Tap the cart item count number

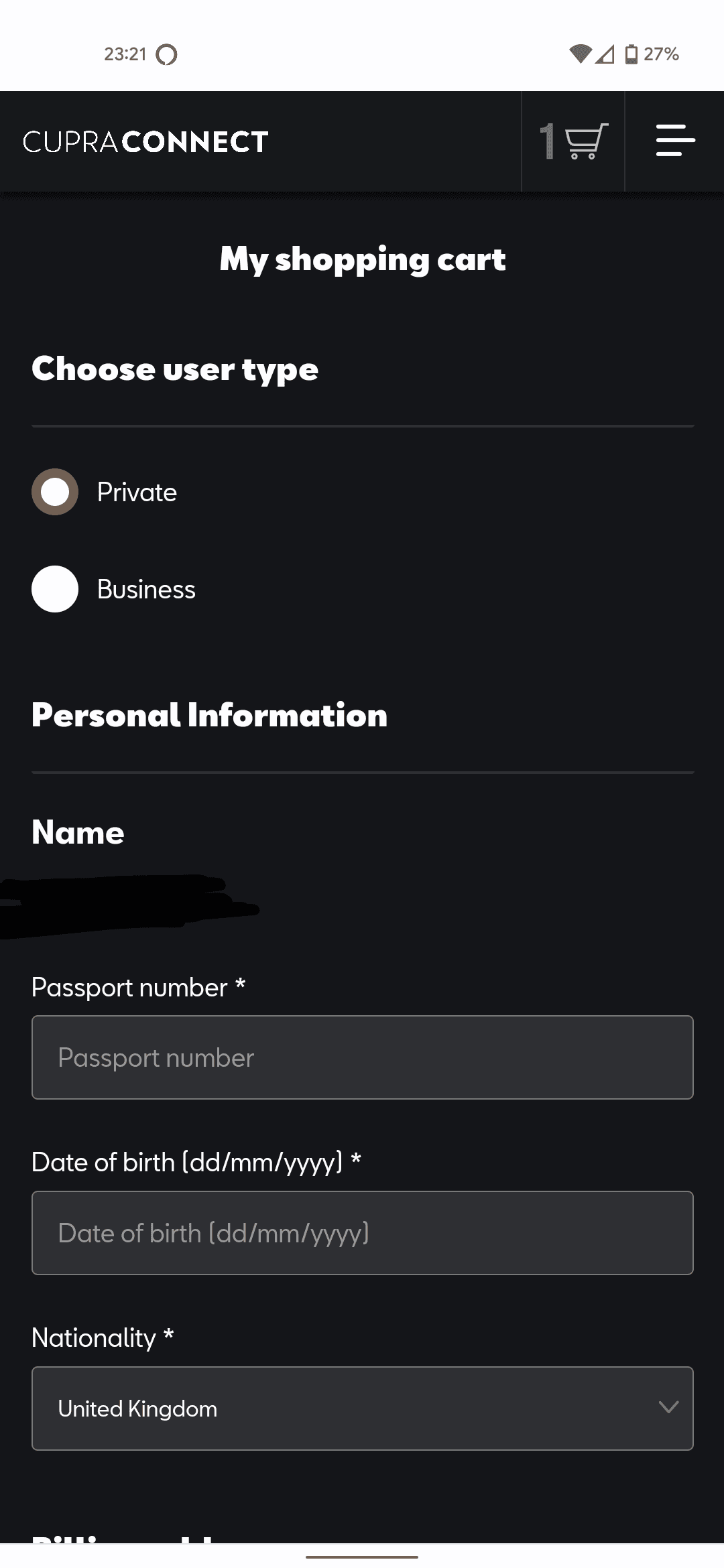tap(548, 141)
